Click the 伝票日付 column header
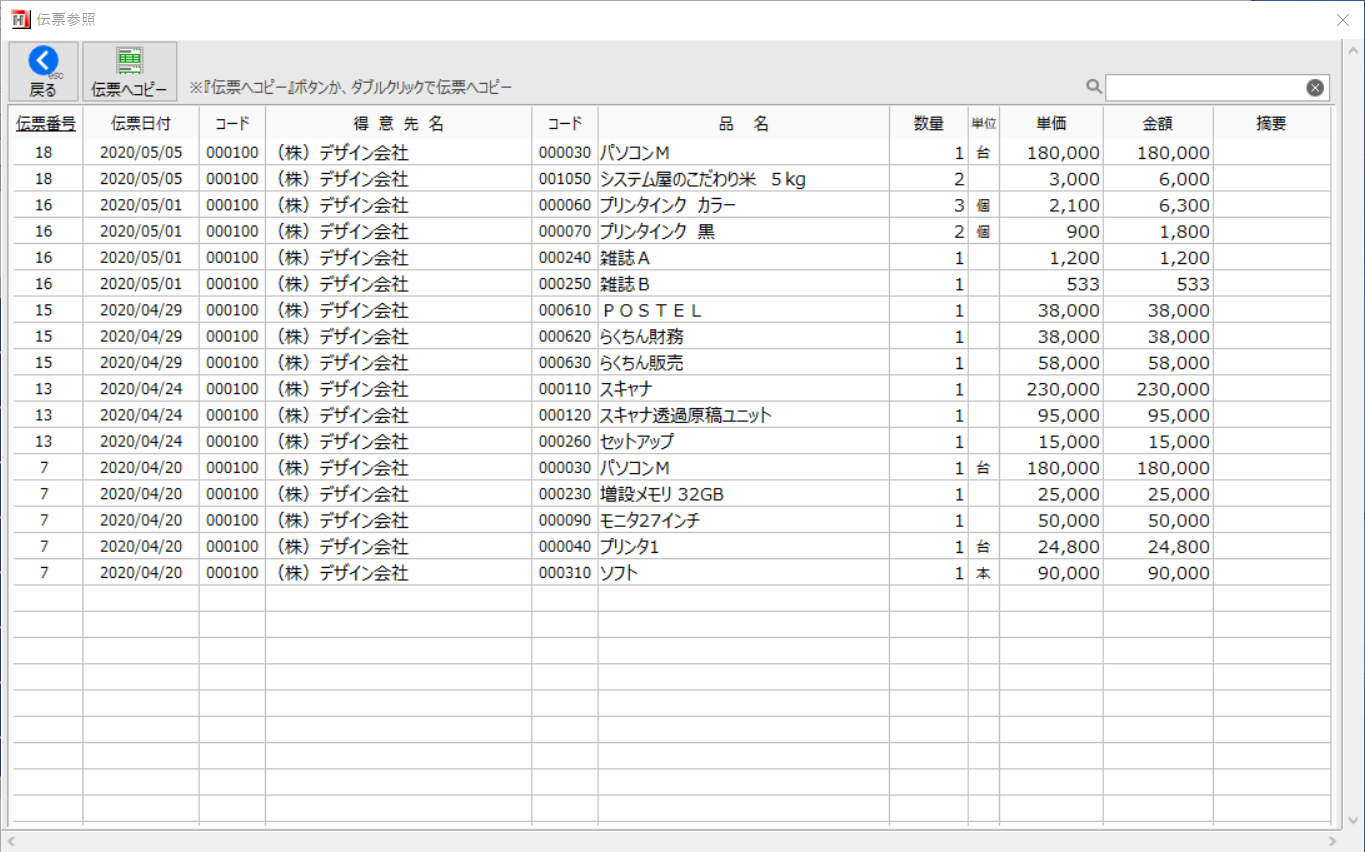 [141, 124]
